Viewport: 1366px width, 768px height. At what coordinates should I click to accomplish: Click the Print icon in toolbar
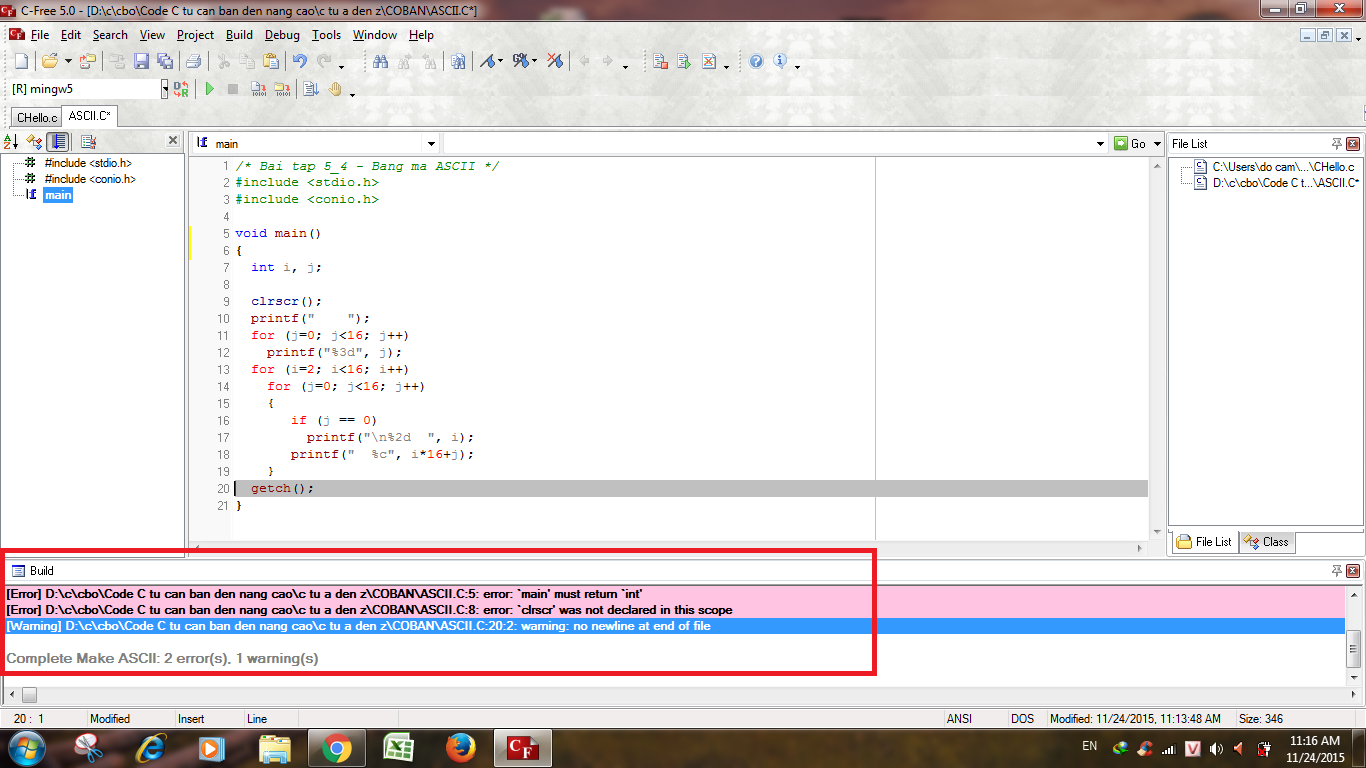pyautogui.click(x=194, y=61)
